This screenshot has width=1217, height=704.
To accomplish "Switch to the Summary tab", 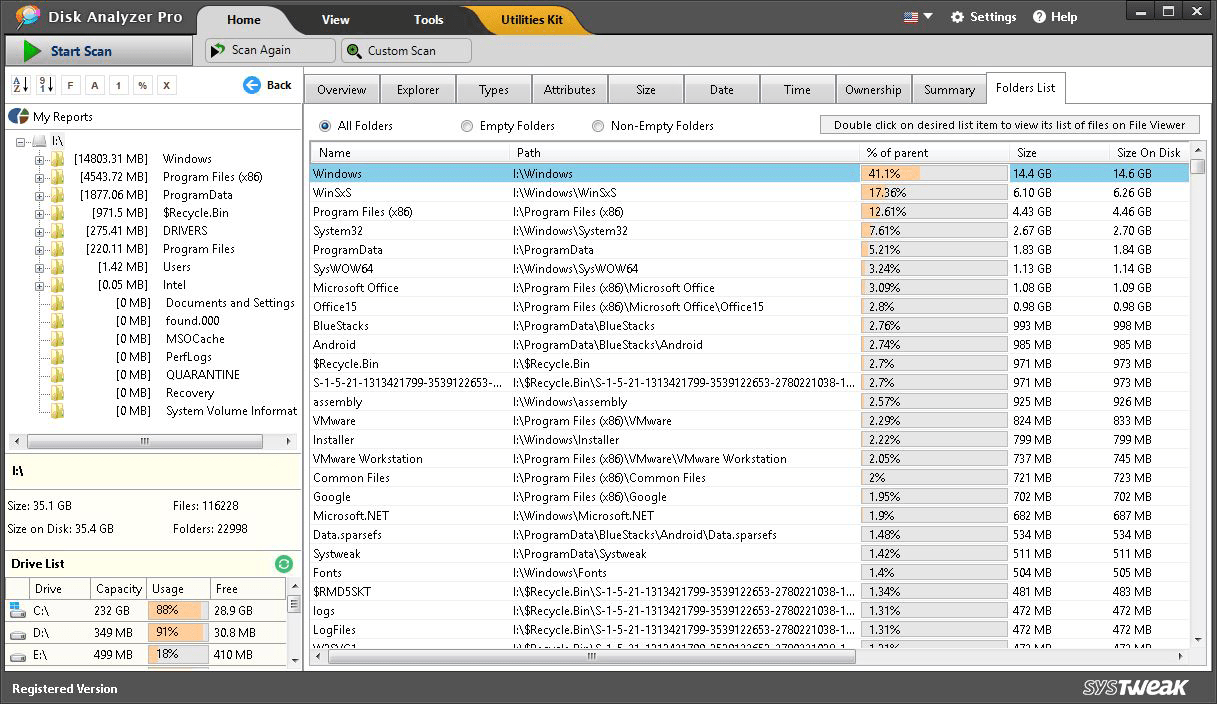I will pos(949,90).
